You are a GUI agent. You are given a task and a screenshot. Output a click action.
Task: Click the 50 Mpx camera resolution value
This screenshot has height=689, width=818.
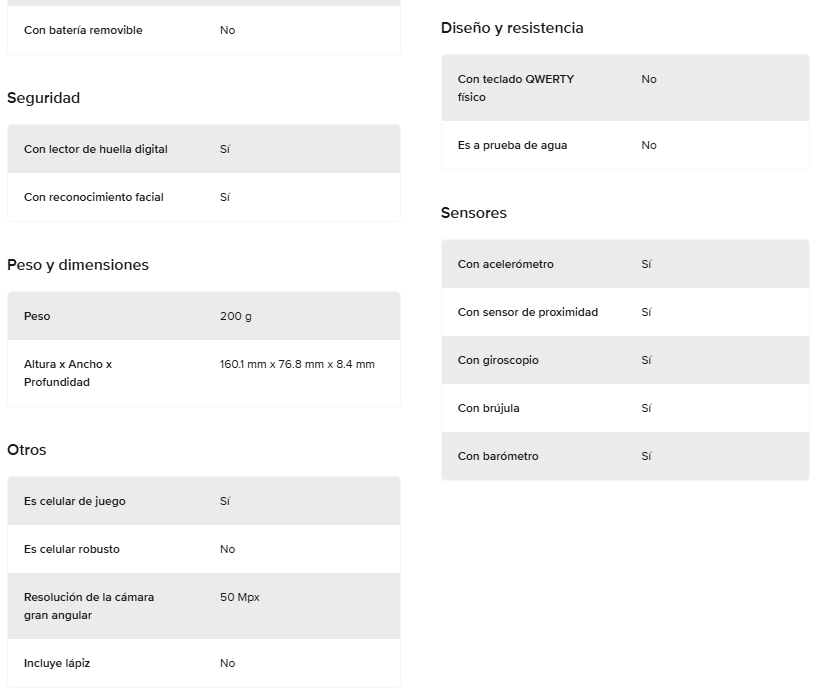(240, 597)
